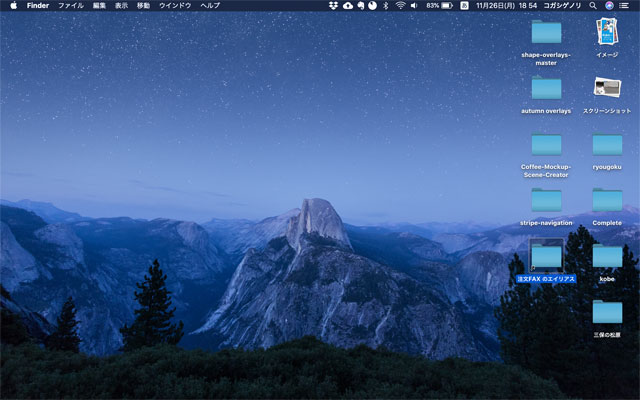Open the 移動 menu
The image size is (640, 400).
(143, 6)
